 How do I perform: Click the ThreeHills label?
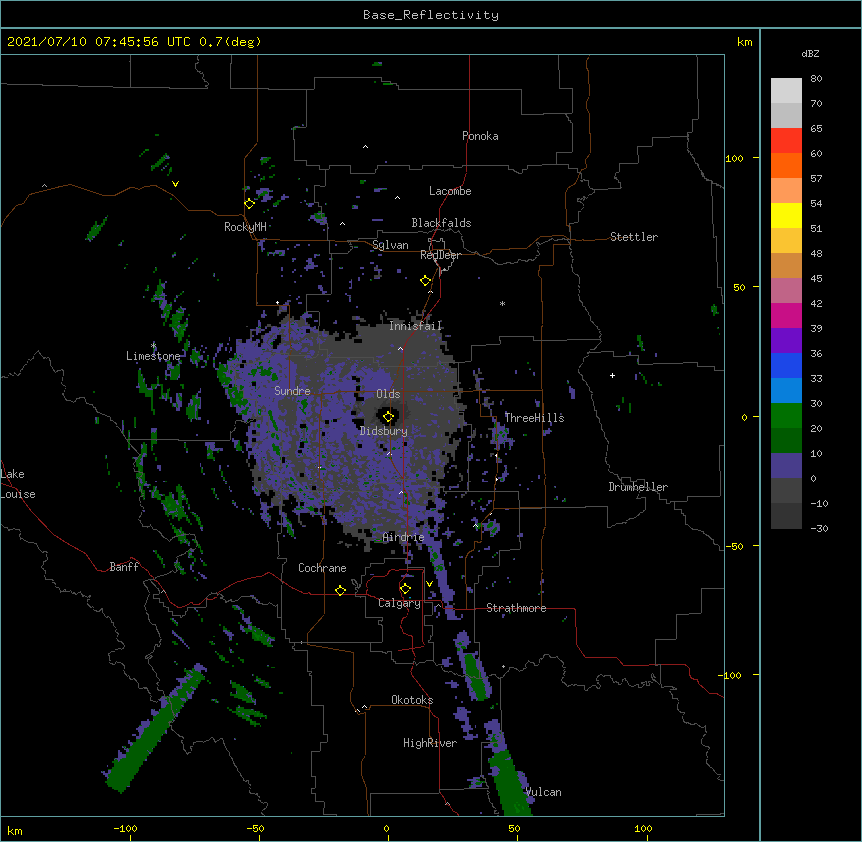tap(534, 418)
